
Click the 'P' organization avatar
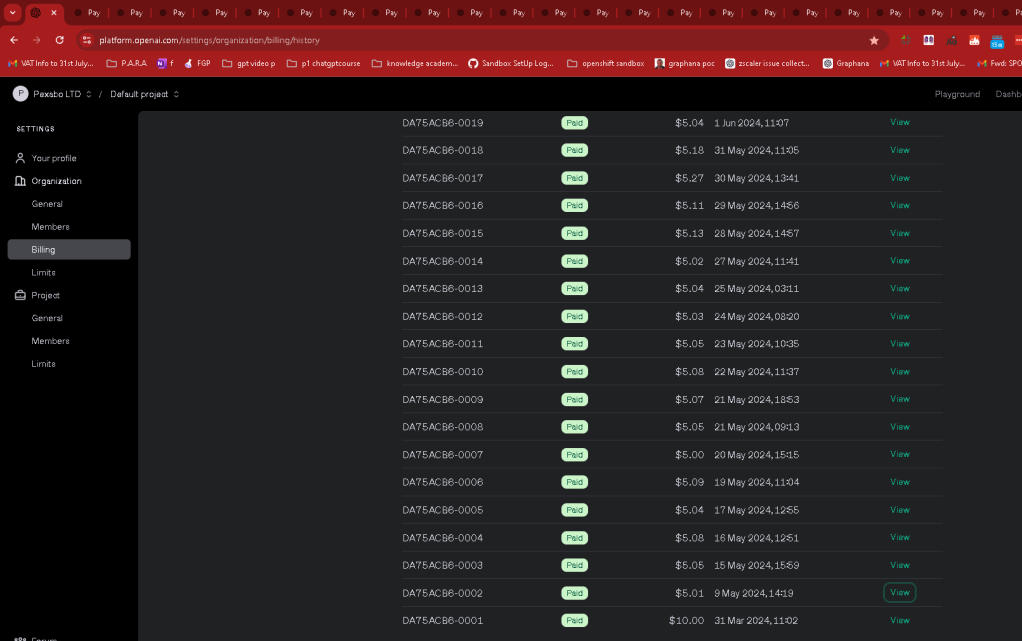(x=20, y=94)
